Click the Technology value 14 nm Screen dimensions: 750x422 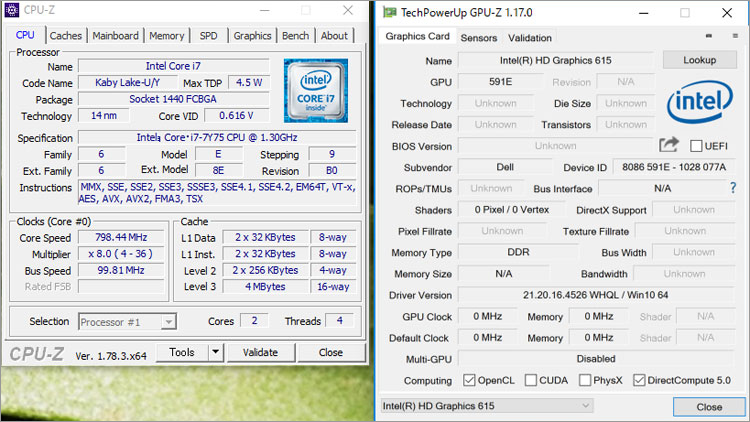pos(104,115)
